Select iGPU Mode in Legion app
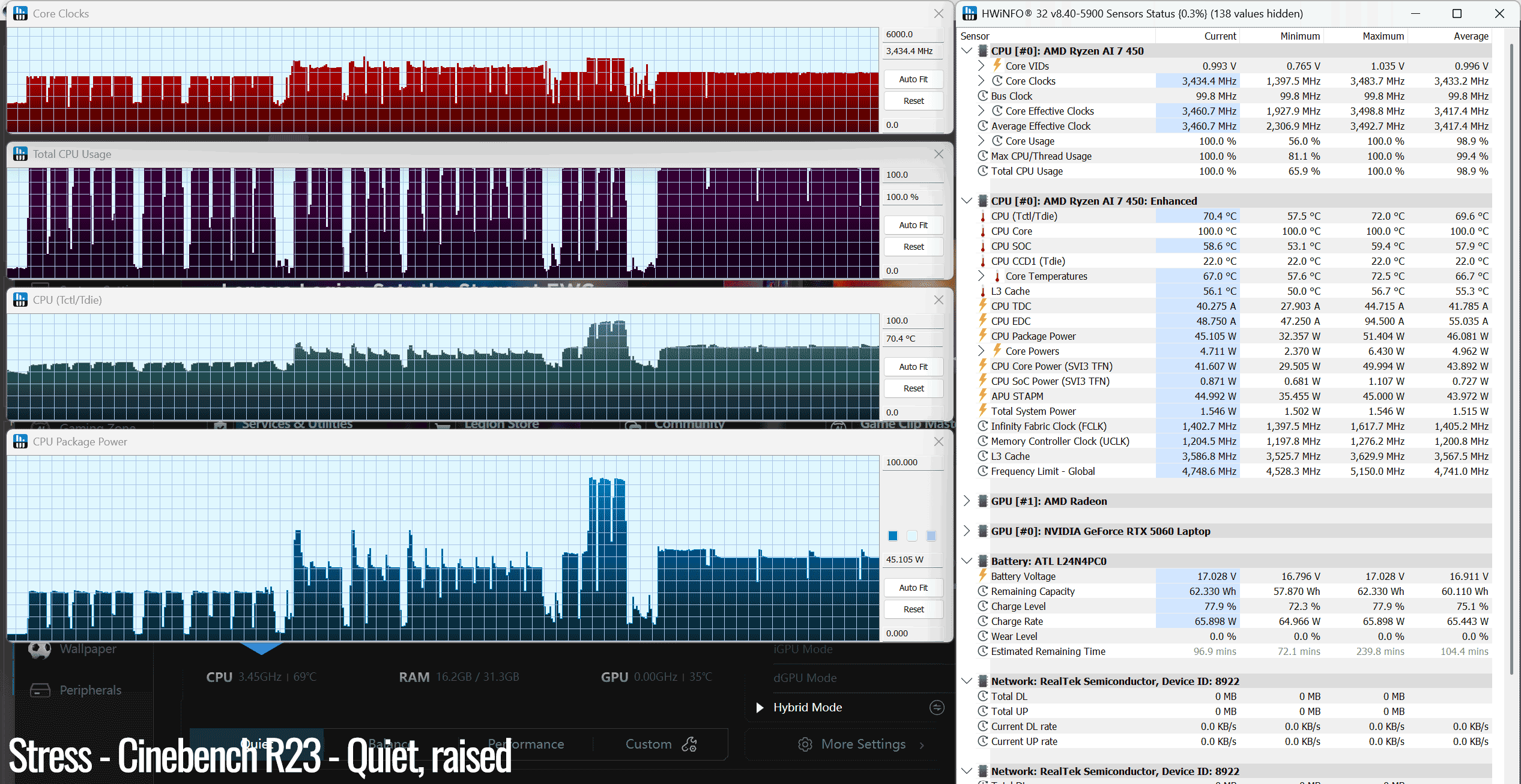 tap(803, 649)
